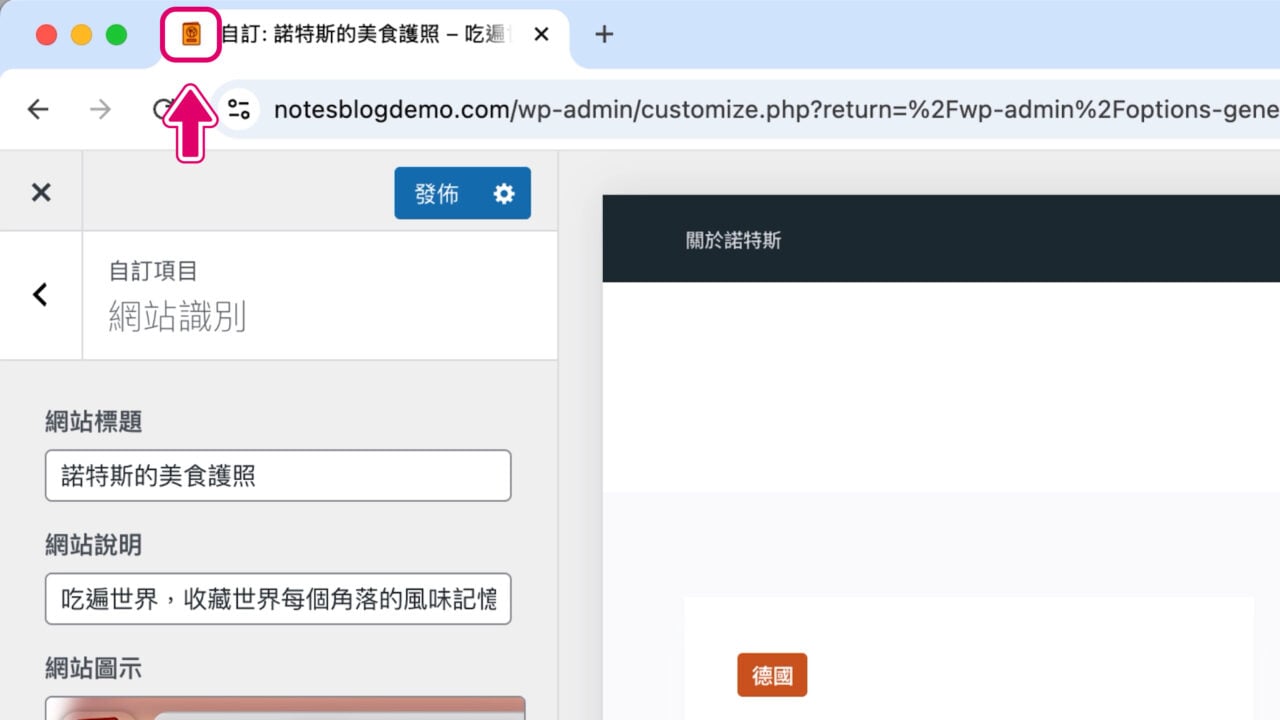Close window using the red button
Screen dimensions: 1280x720
(46, 35)
